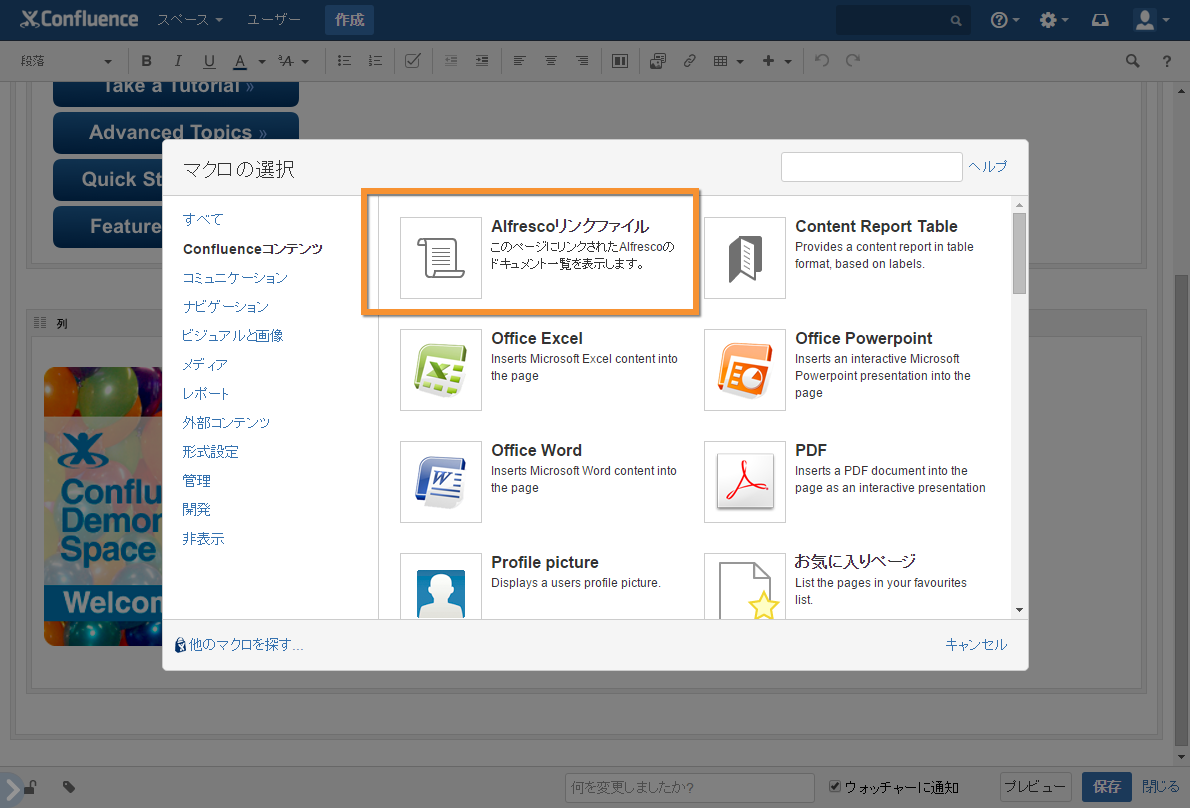1190x808 pixels.
Task: Click the Redo icon
Action: [853, 60]
